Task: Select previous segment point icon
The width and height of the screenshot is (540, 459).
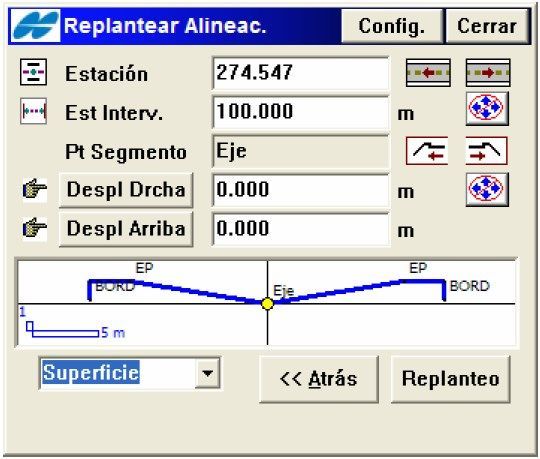Action: (427, 150)
